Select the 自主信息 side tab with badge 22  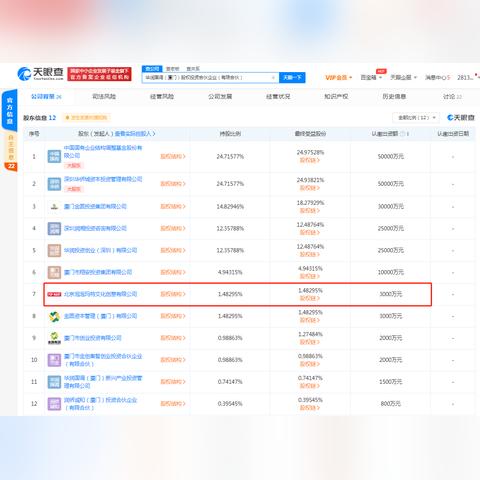tap(11, 151)
